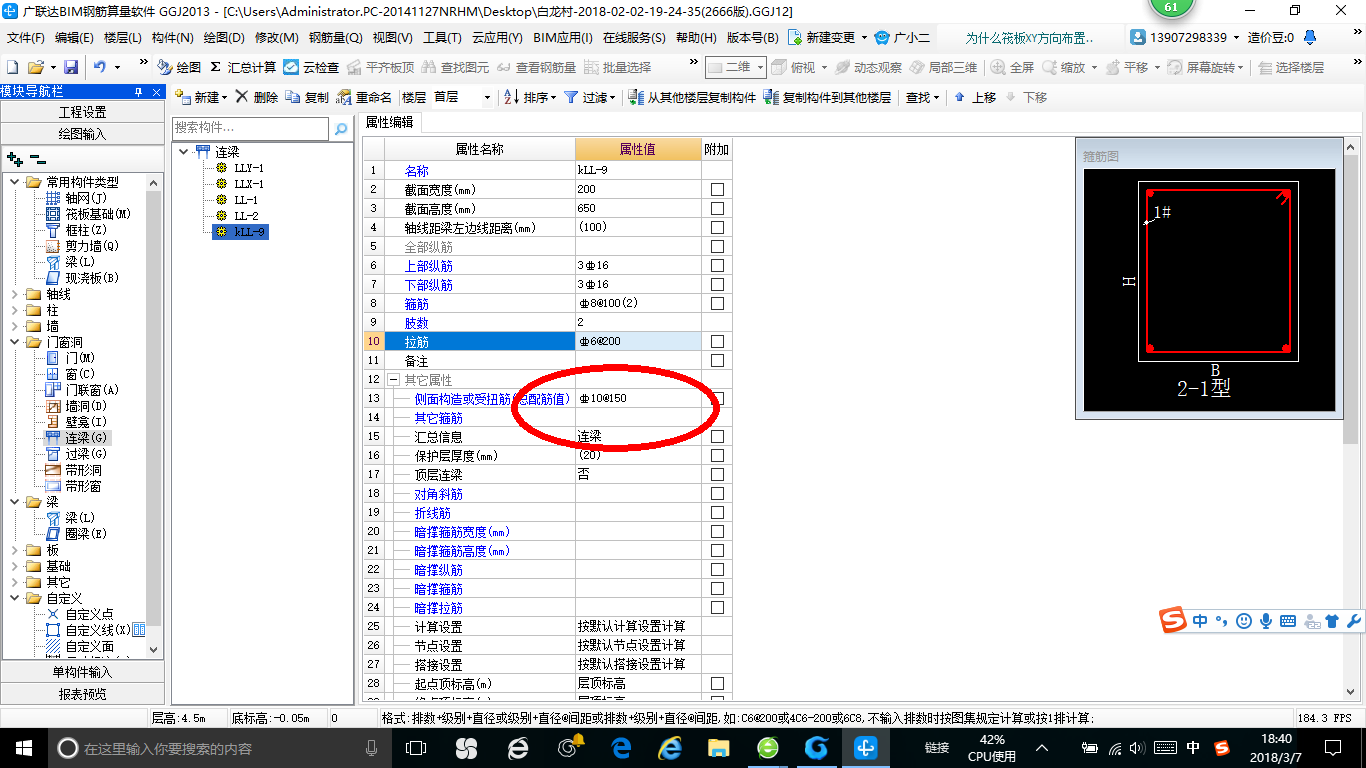Select 剪力墙(Q) in navigation tree
The image size is (1366, 768).
92,246
